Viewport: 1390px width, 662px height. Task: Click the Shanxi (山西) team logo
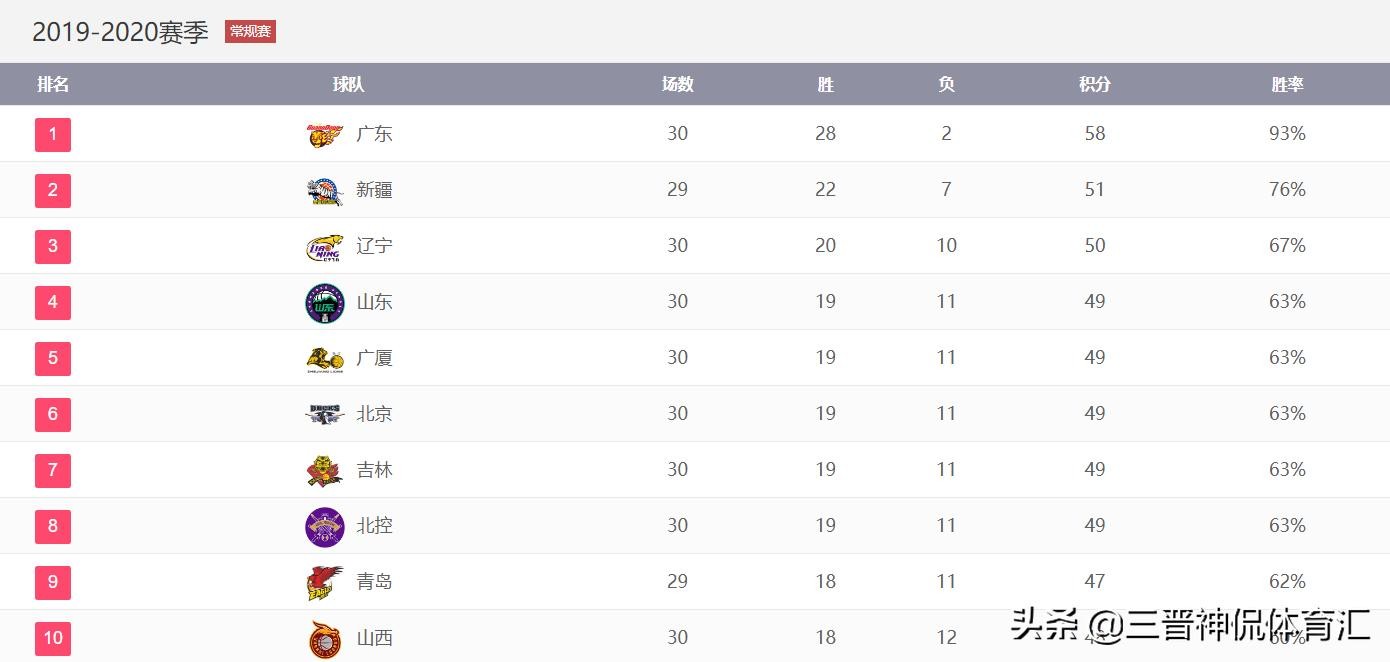(x=325, y=638)
